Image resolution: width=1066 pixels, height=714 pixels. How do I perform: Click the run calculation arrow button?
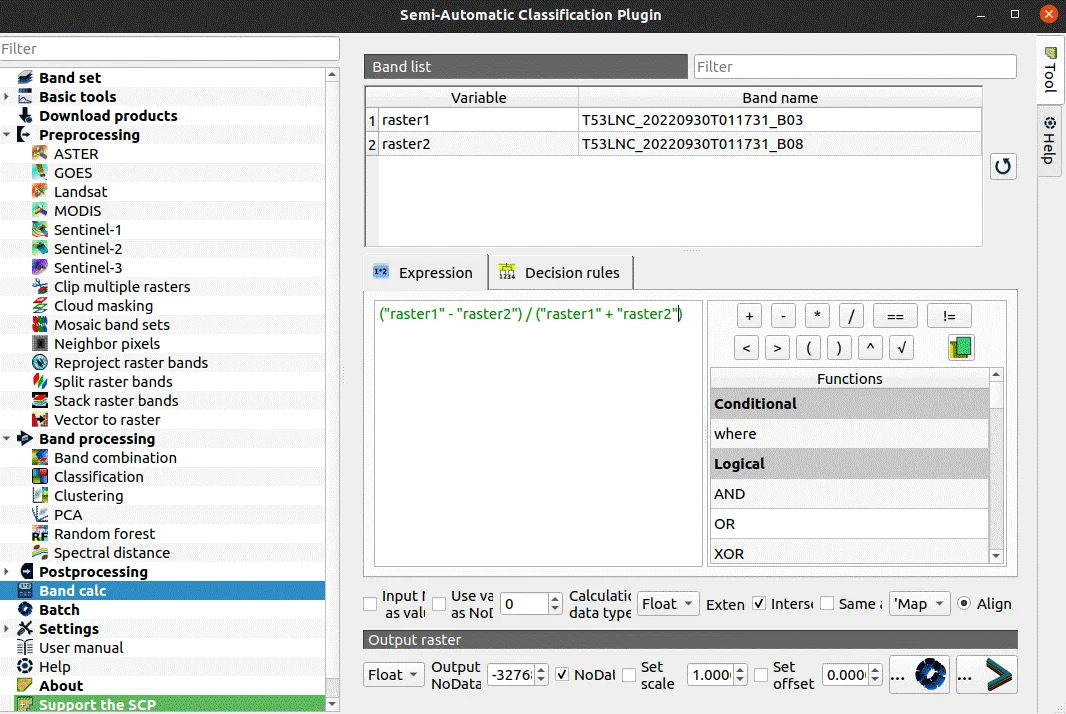click(986, 675)
